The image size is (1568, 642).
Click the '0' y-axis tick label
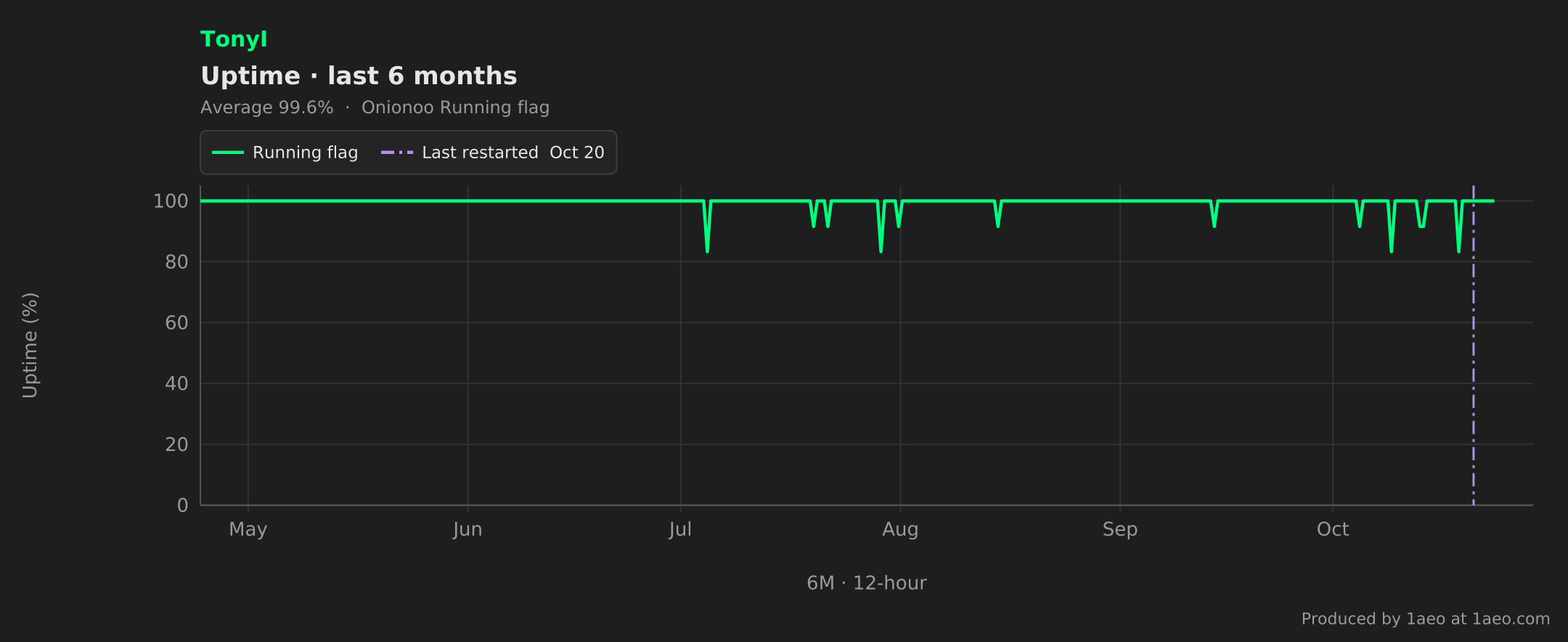click(183, 505)
